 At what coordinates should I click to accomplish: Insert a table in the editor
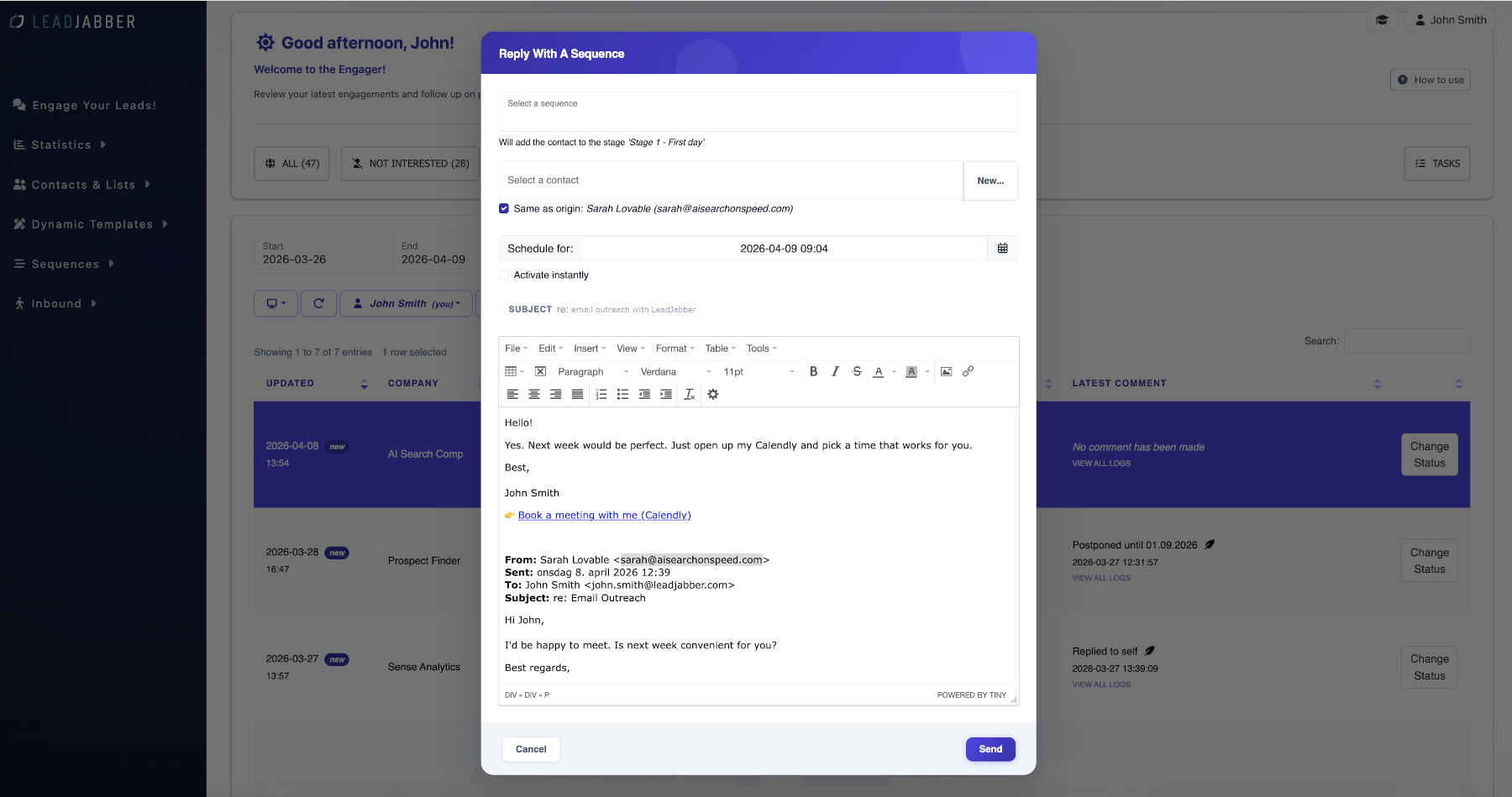tap(514, 371)
